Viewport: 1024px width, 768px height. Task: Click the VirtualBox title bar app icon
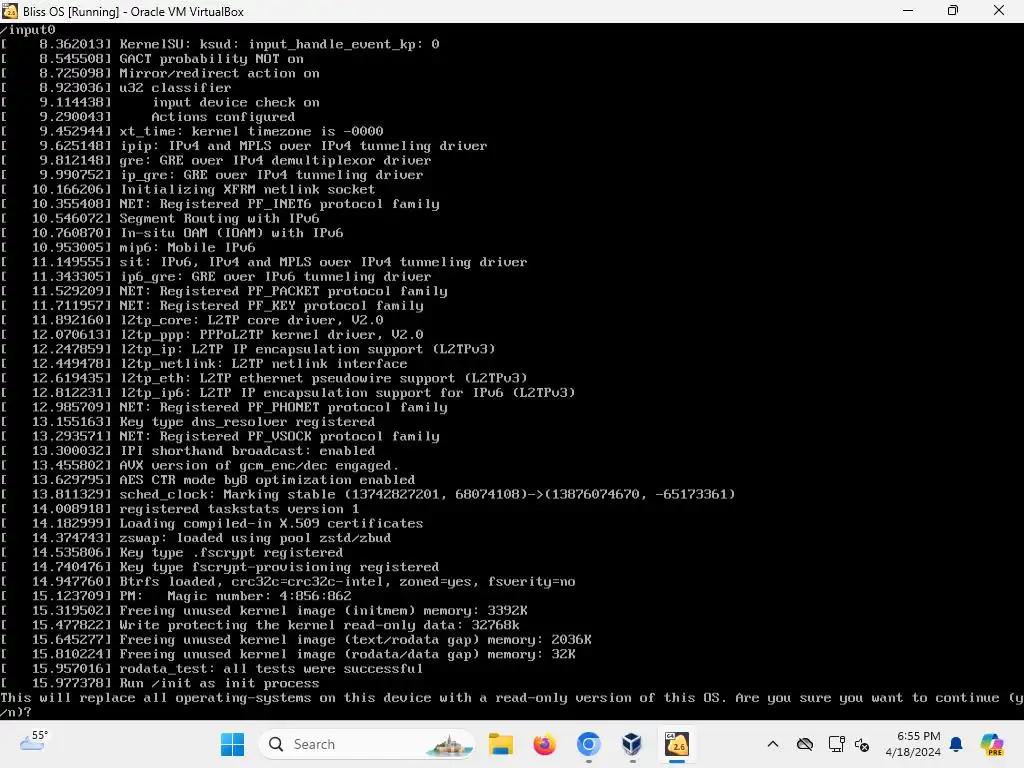point(10,11)
